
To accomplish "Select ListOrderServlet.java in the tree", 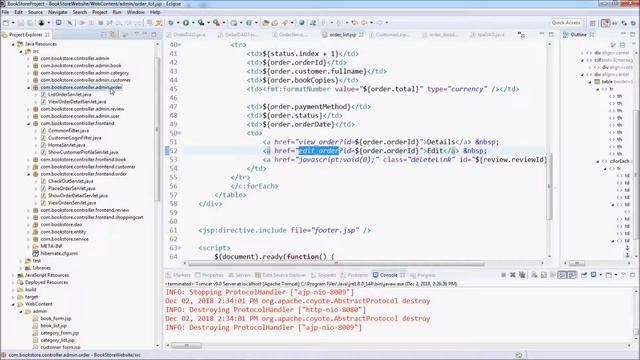I will [x=69, y=95].
